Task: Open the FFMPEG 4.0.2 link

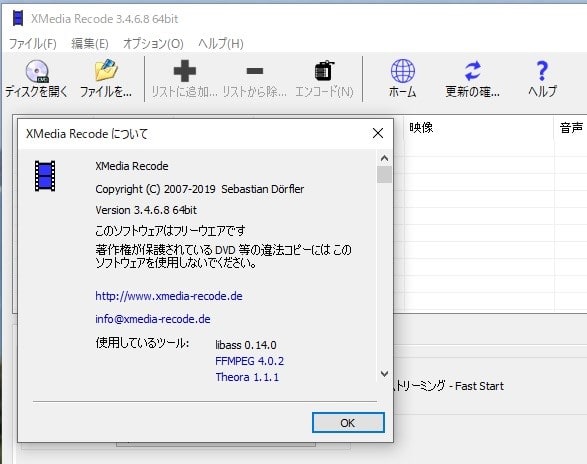Action: point(249,361)
